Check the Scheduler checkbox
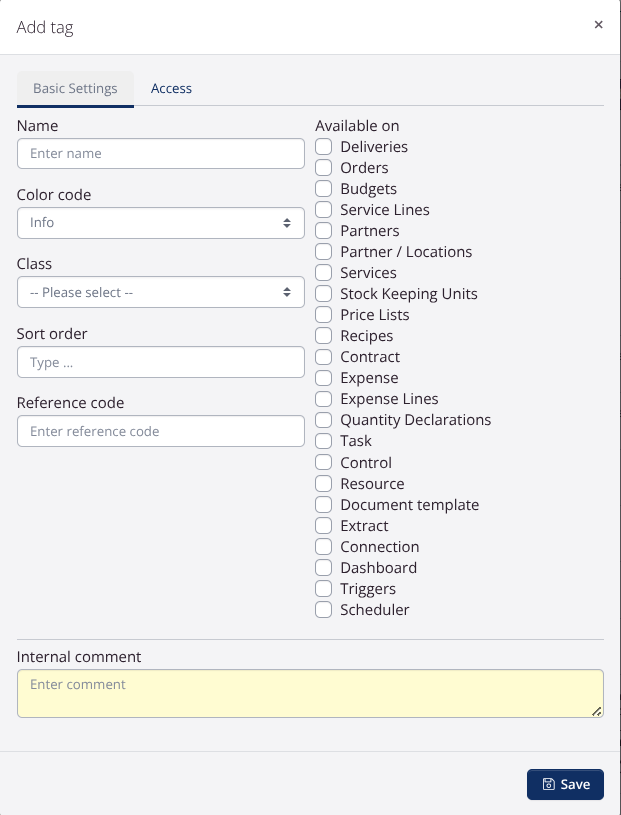Screen dimensions: 621x815 click(323, 609)
